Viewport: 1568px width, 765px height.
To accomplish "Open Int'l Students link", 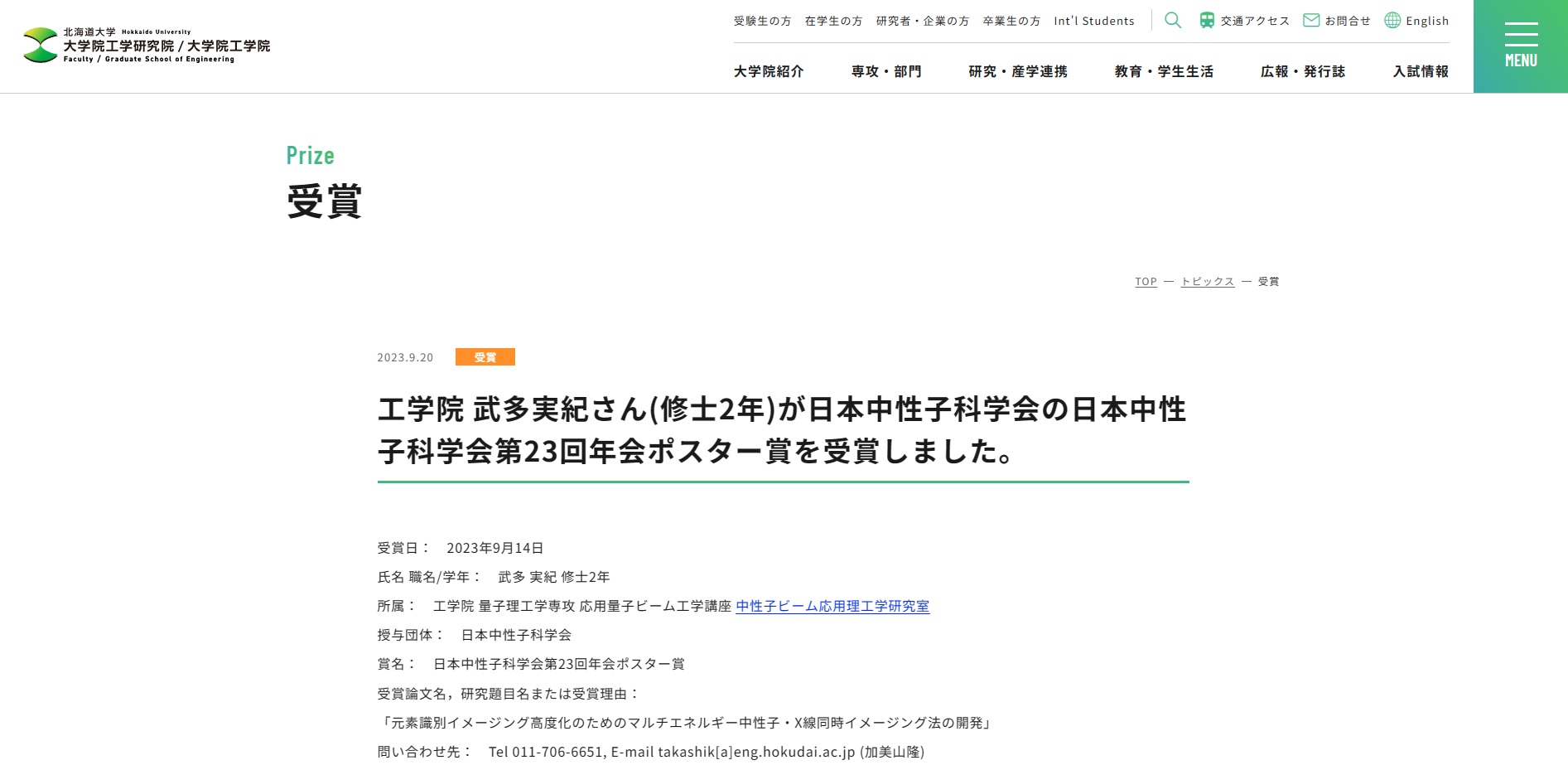I will point(1094,21).
